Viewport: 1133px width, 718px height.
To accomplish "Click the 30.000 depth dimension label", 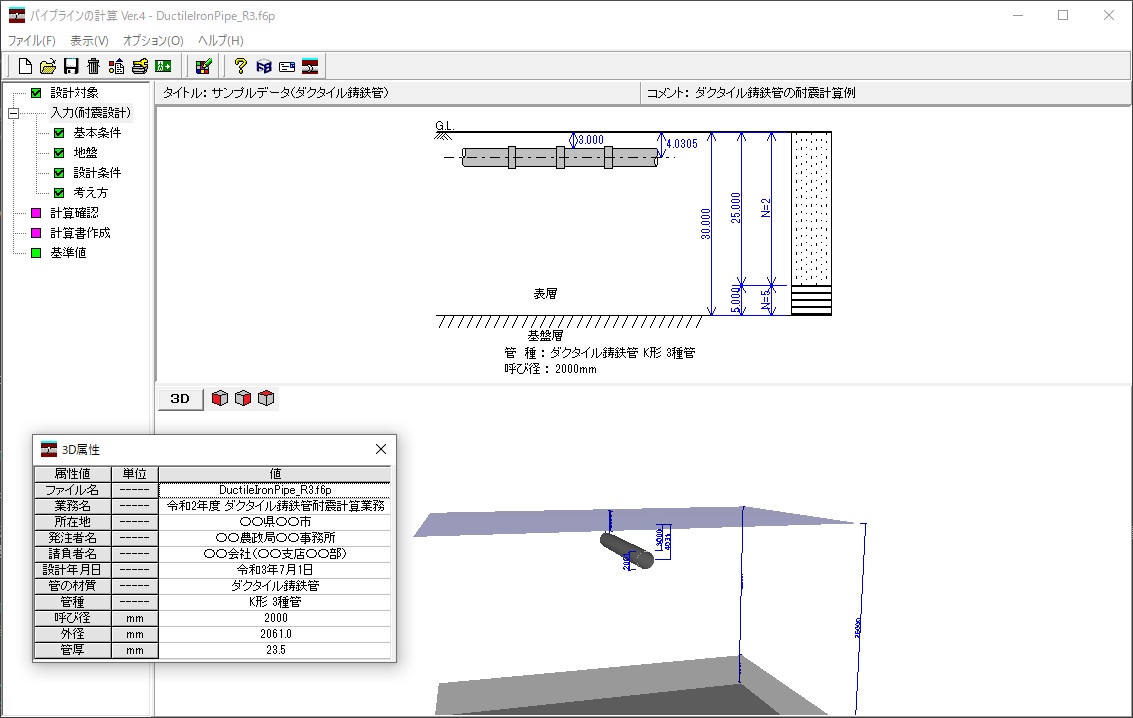I will [x=706, y=224].
